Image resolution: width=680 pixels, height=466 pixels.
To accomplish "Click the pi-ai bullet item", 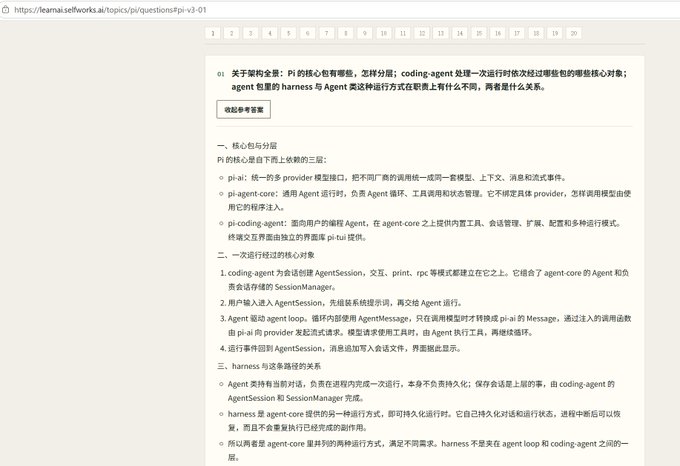I will (397, 178).
